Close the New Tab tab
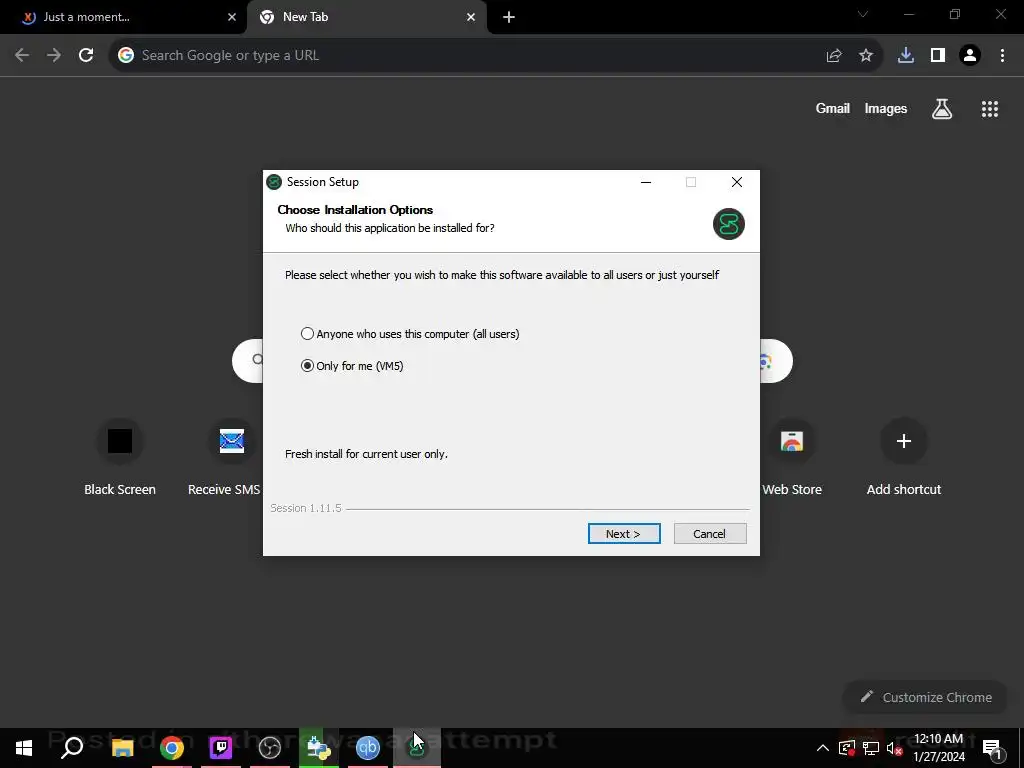 pos(471,17)
